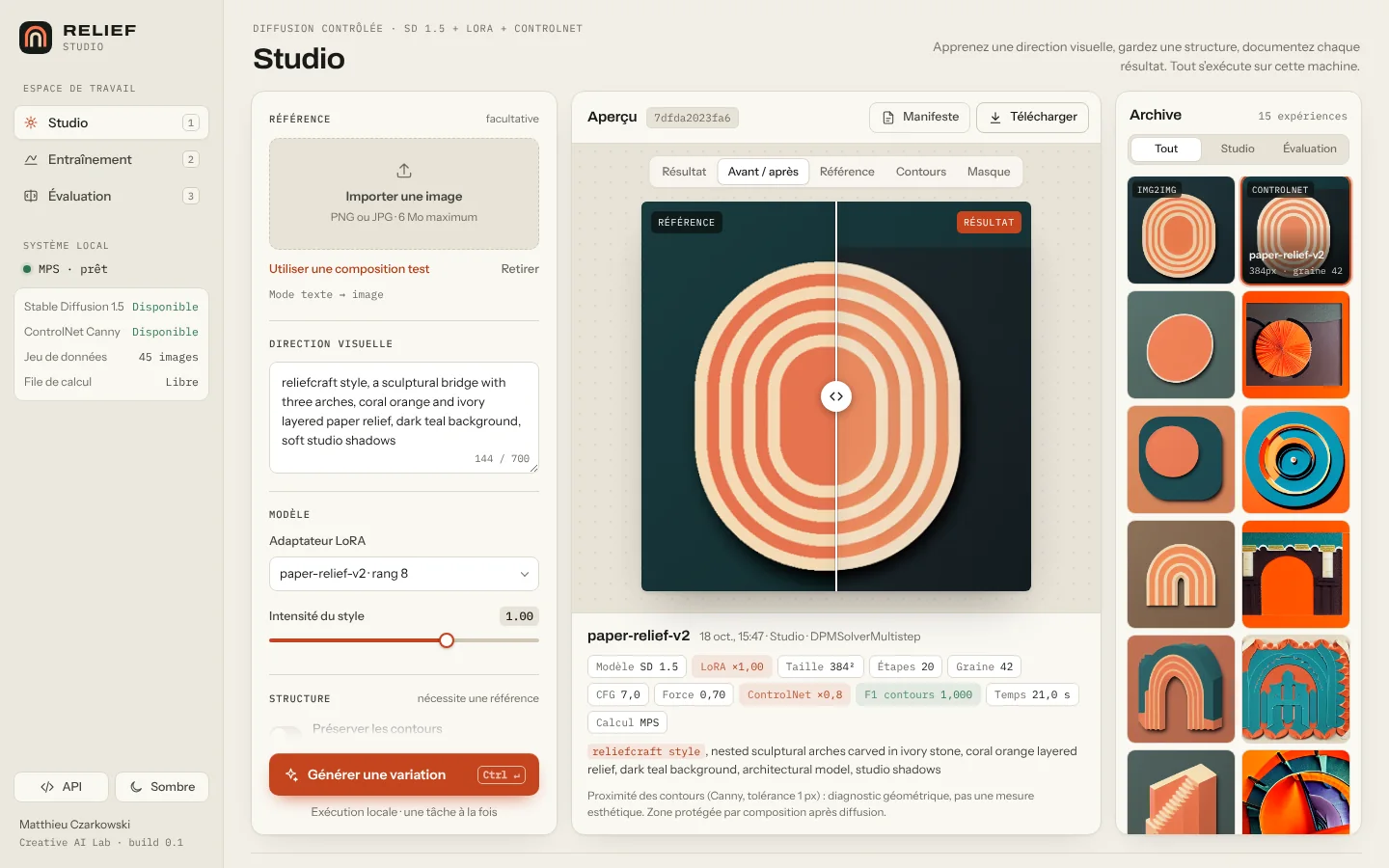The width and height of the screenshot is (1389, 868).
Task: Click the download icon on the Télécharger button
Action: tap(995, 118)
